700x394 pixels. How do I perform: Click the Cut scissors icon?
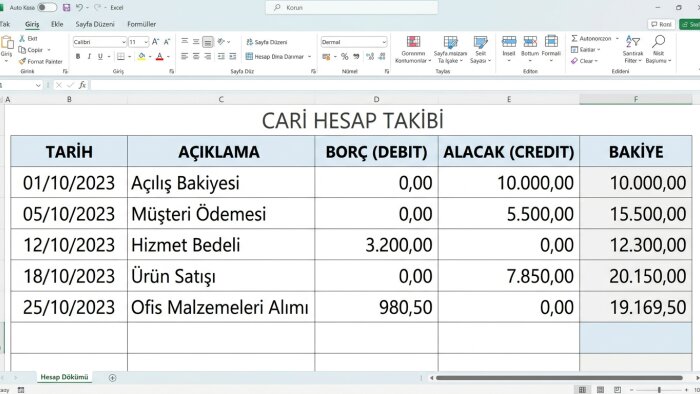pos(22,38)
